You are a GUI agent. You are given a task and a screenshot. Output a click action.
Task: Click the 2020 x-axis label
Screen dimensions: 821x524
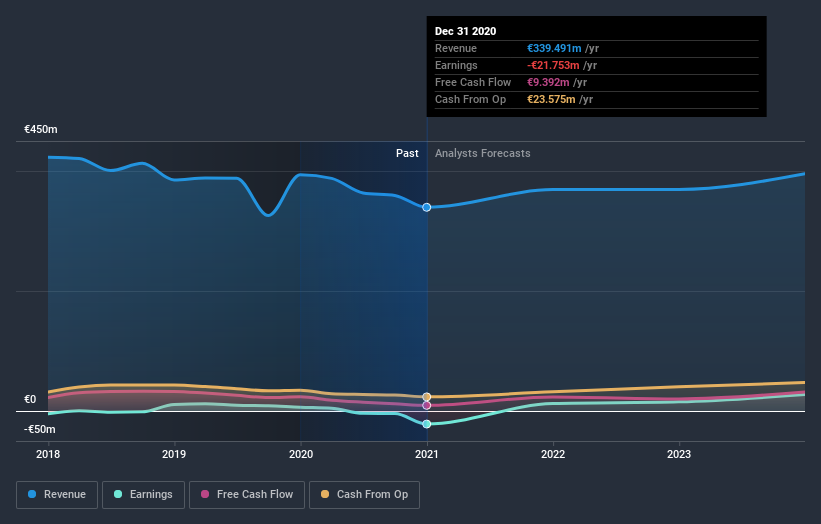pos(301,454)
